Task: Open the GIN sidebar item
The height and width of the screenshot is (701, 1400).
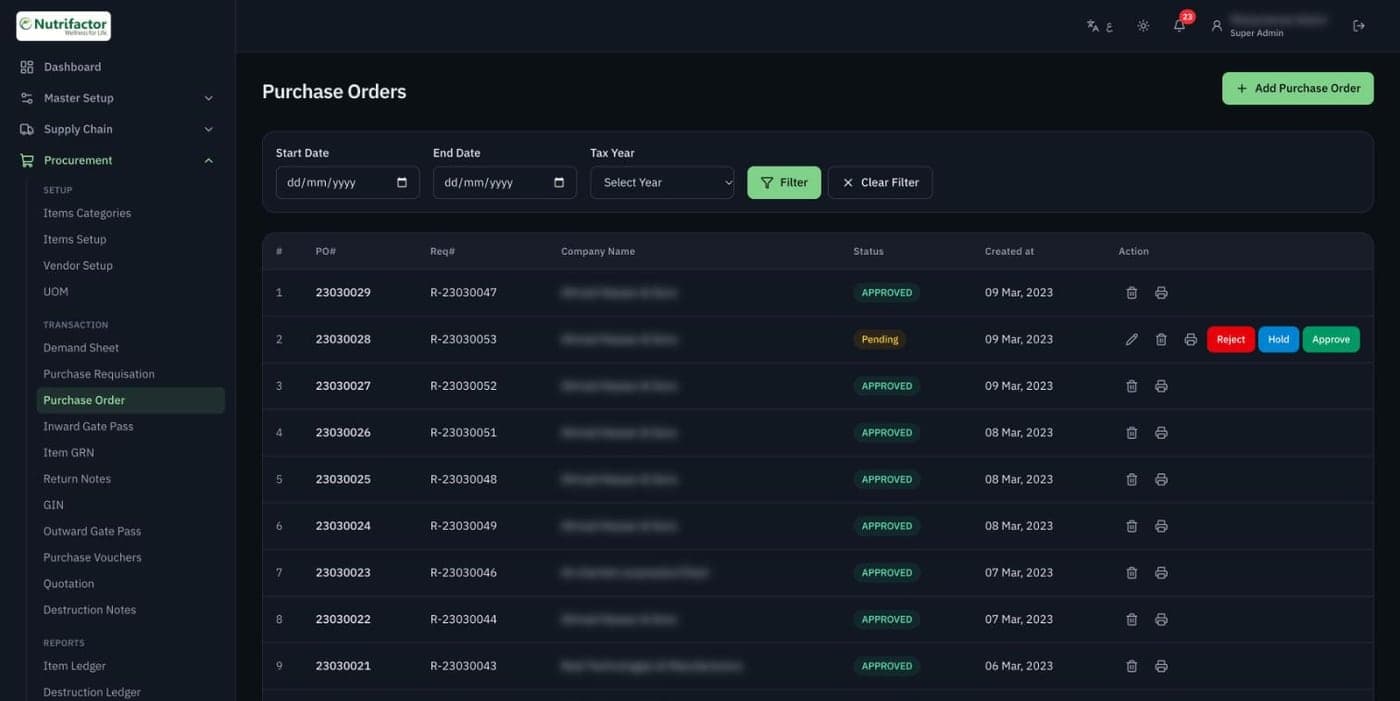Action: click(54, 505)
